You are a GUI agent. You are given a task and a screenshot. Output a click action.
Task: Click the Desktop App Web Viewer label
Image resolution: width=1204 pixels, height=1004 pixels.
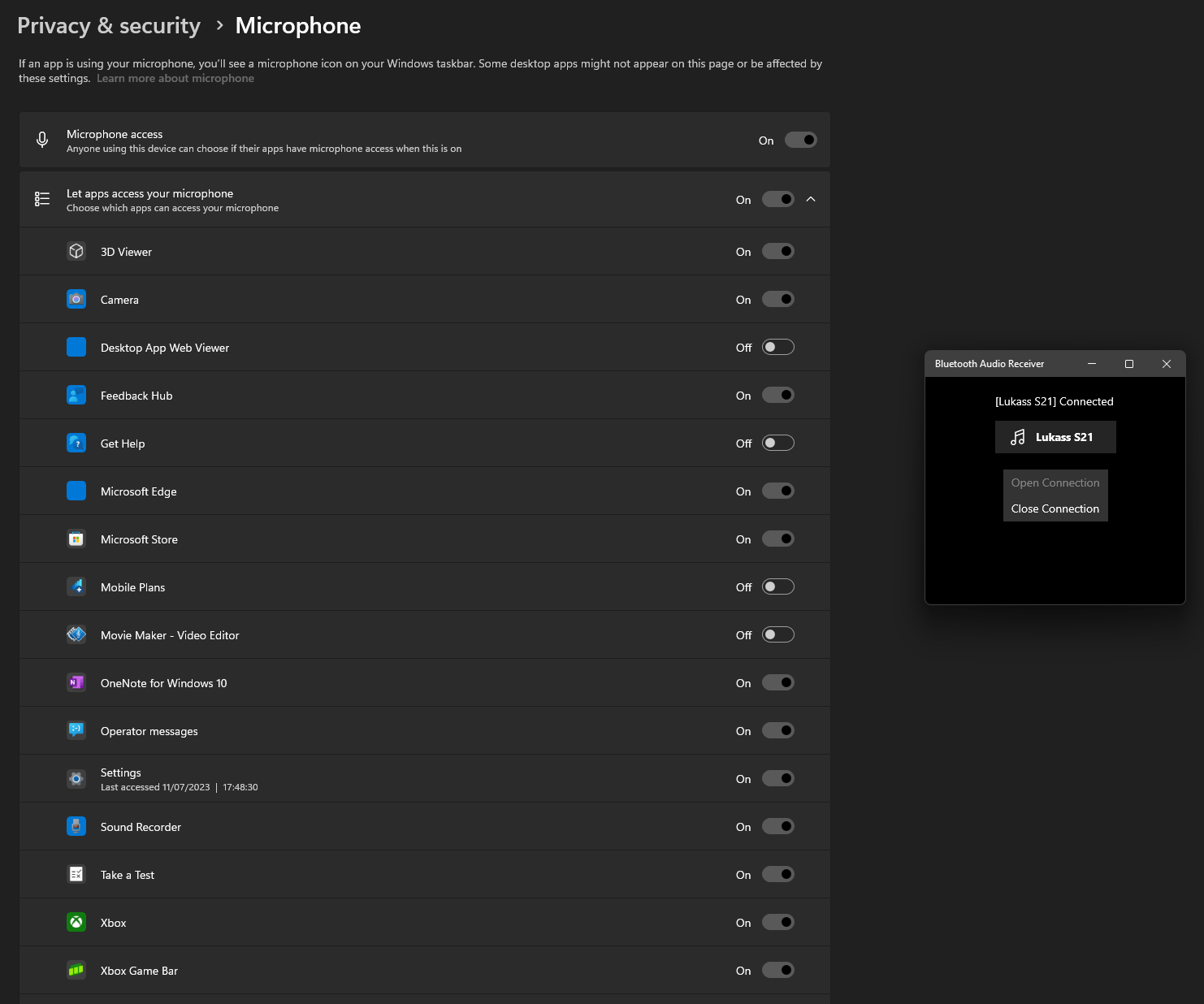(165, 348)
